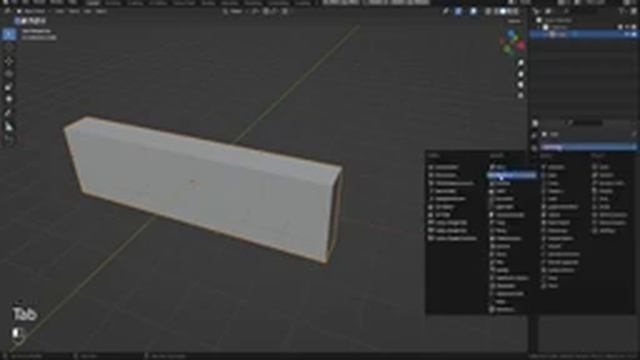The height and width of the screenshot is (360, 640).
Task: Toggle viewport overlays button
Action: click(473, 11)
